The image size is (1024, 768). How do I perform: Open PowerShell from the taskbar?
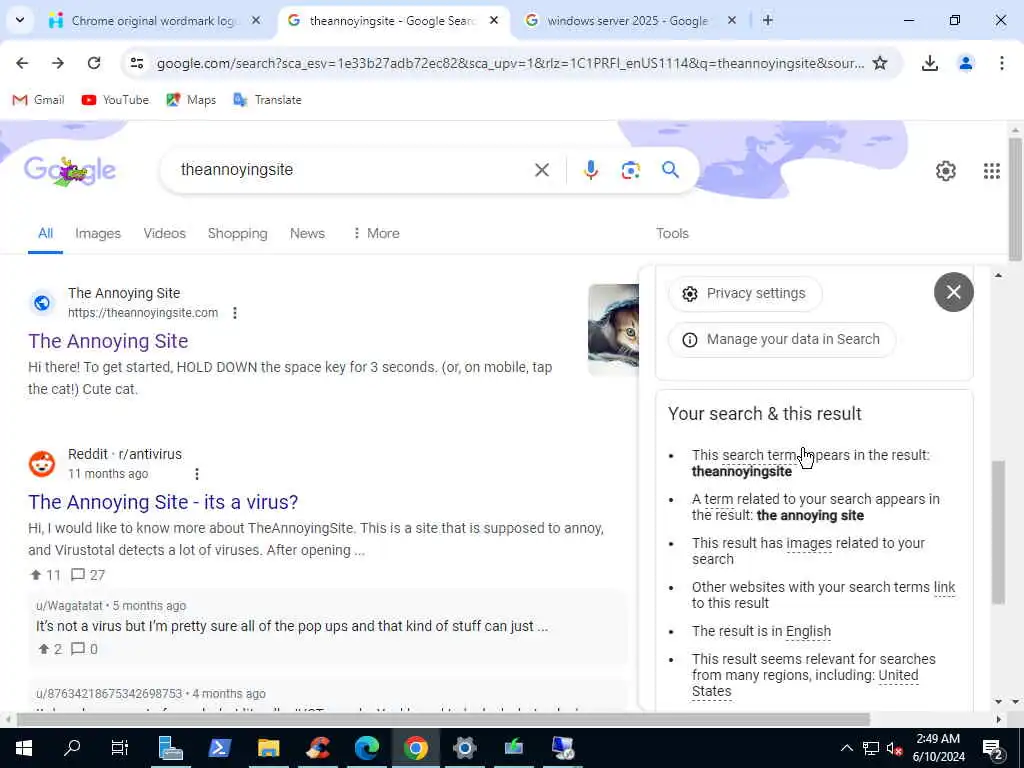219,748
